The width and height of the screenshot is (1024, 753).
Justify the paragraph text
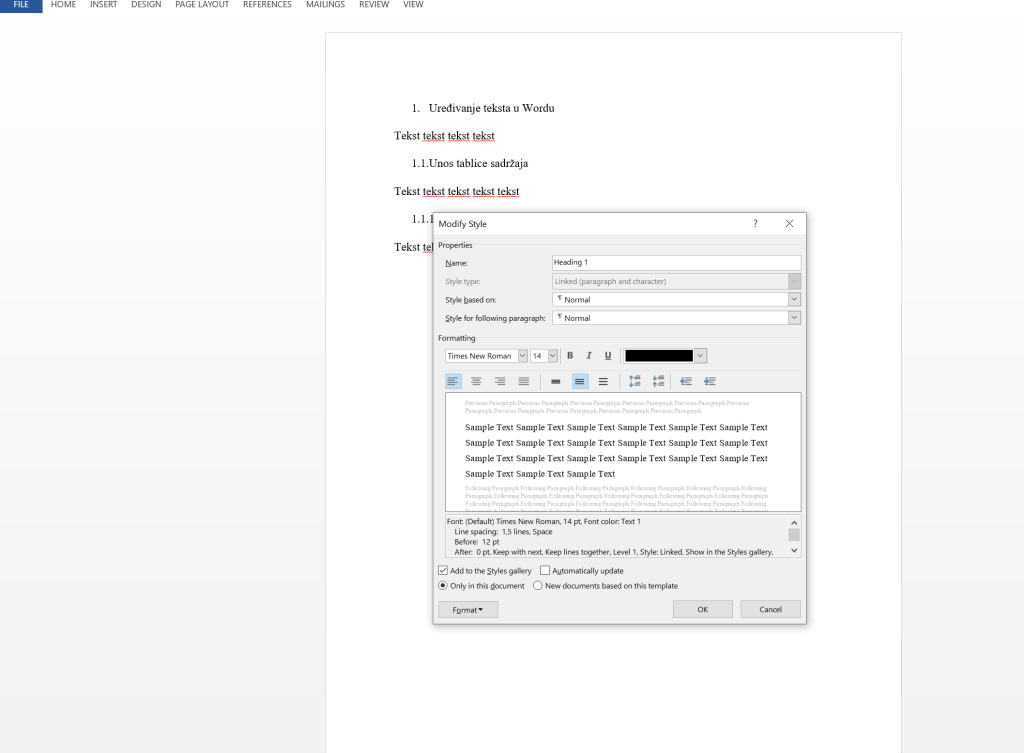coord(524,381)
